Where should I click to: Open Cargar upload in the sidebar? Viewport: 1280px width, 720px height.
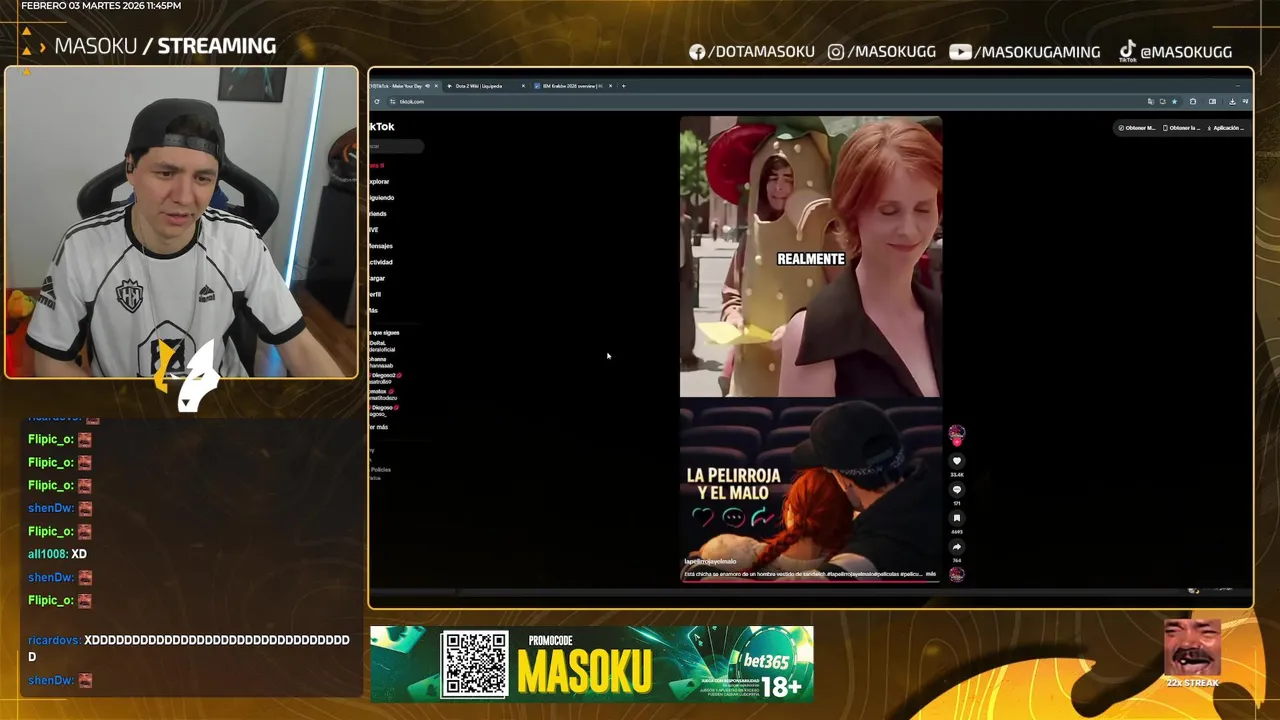(x=377, y=278)
